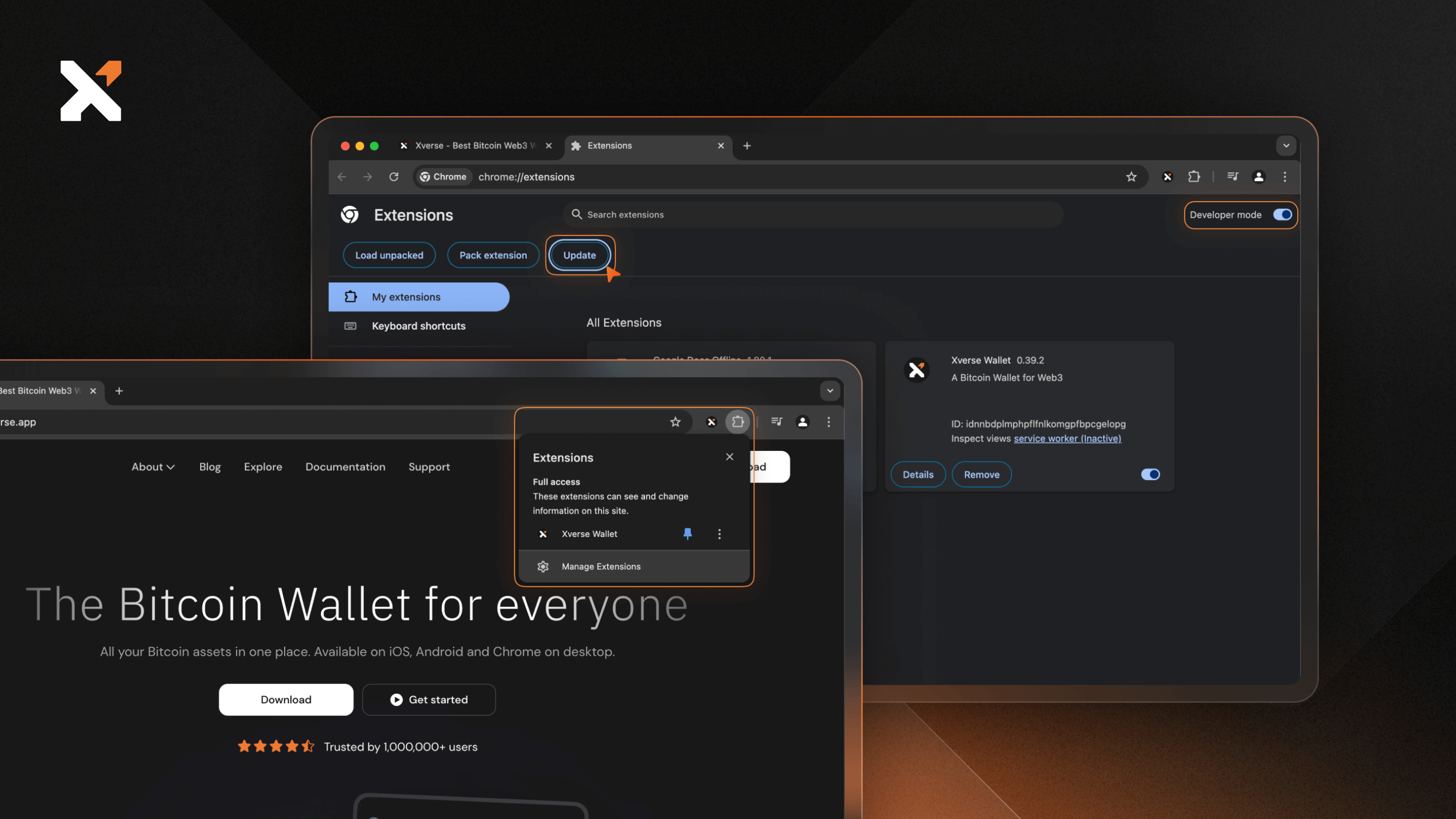
Task: Open the profile icon in the front window
Action: (803, 422)
